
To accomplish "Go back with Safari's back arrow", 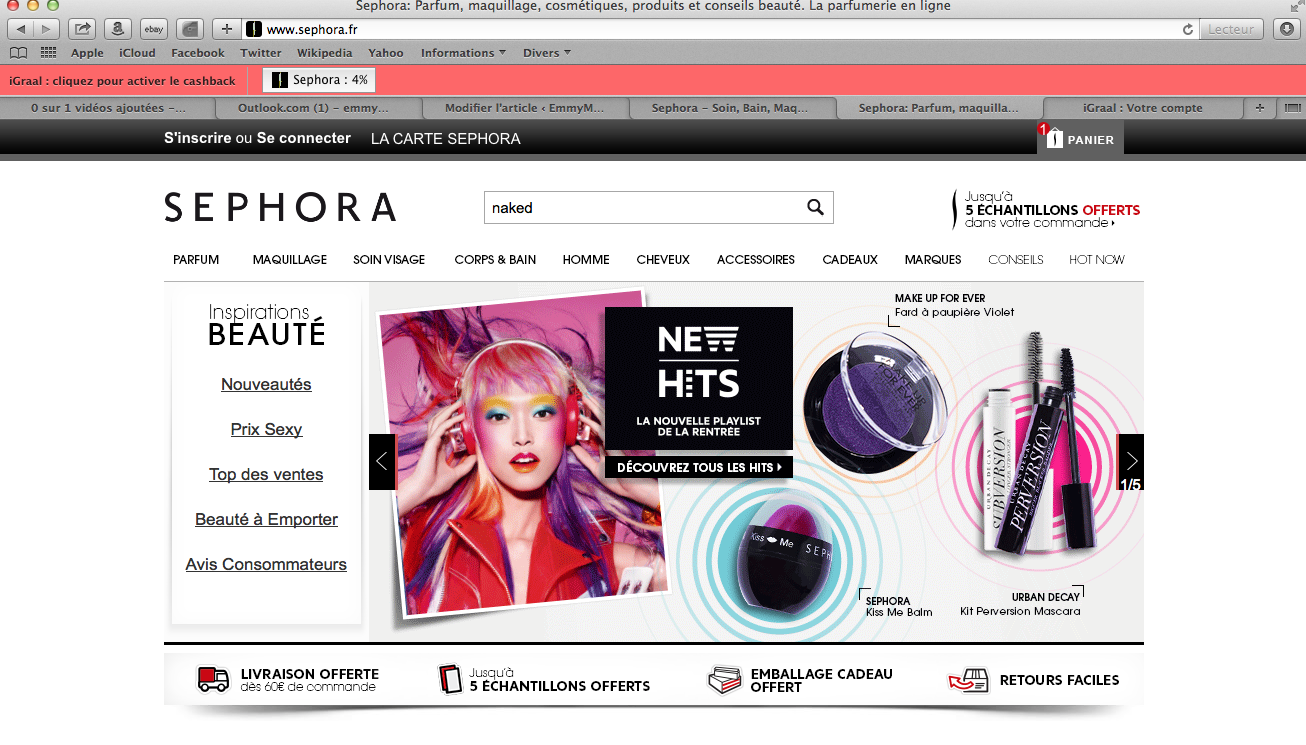I will (x=21, y=29).
